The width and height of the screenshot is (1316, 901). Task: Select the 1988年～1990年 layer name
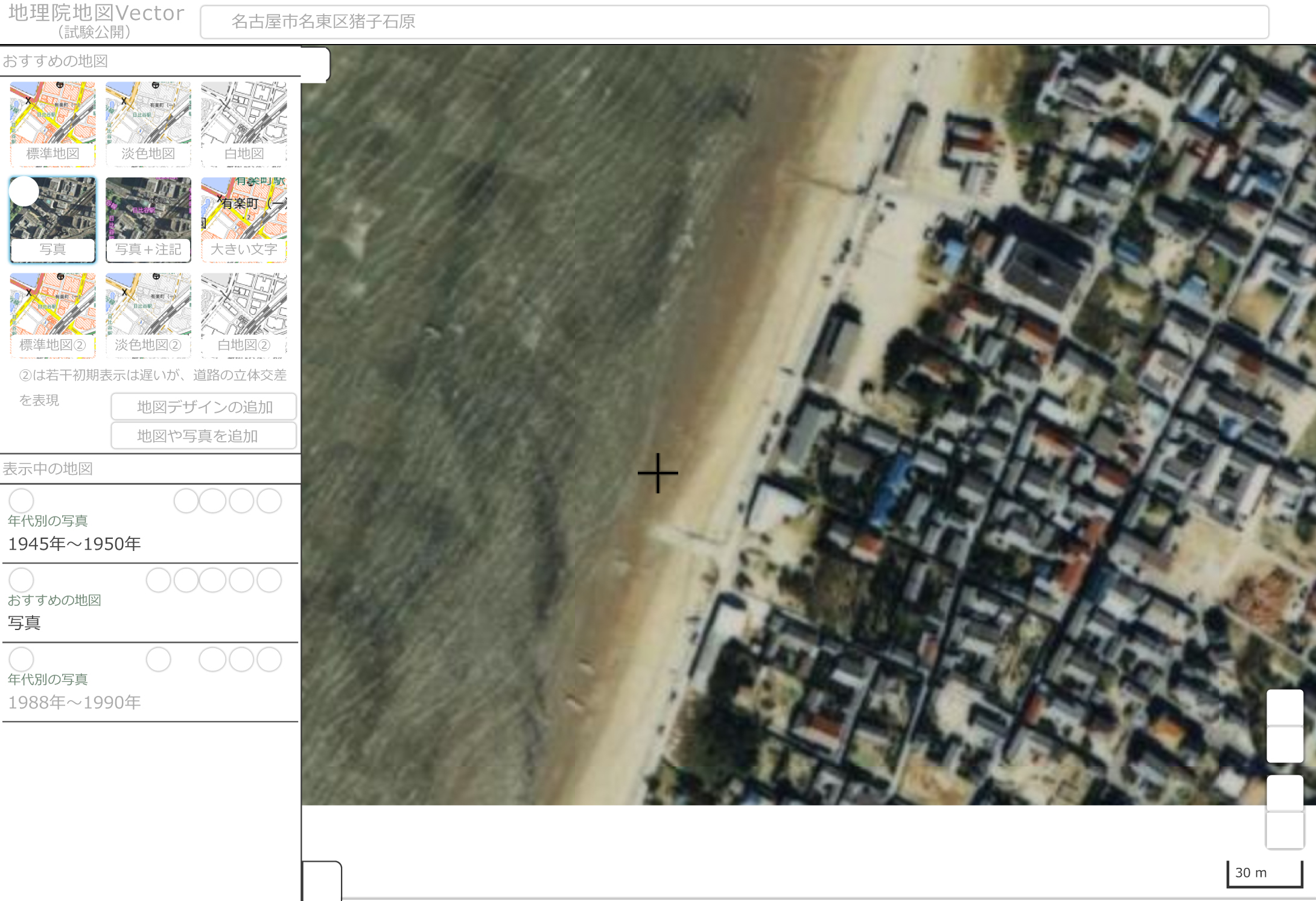tap(74, 702)
